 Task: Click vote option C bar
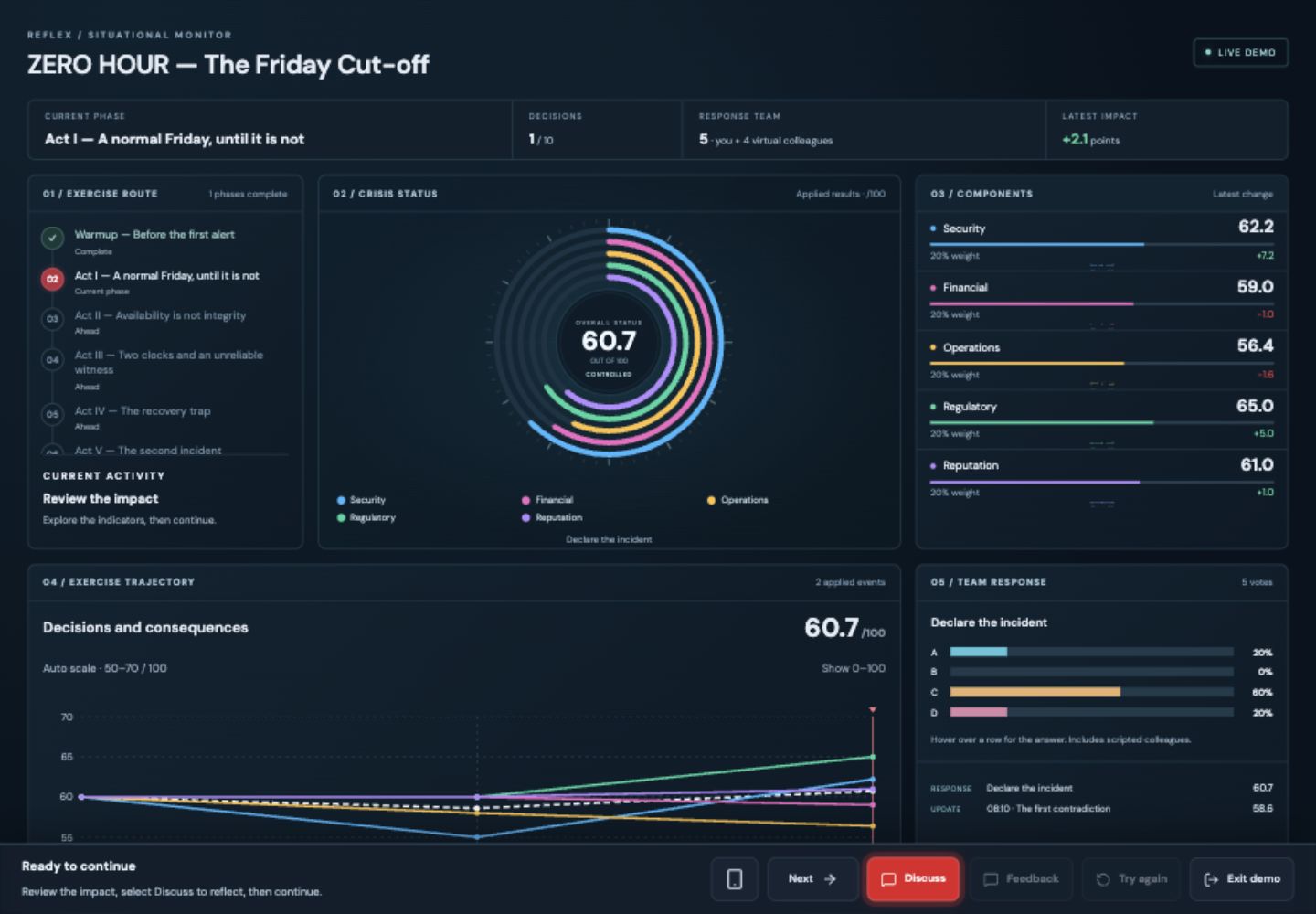tap(1091, 692)
